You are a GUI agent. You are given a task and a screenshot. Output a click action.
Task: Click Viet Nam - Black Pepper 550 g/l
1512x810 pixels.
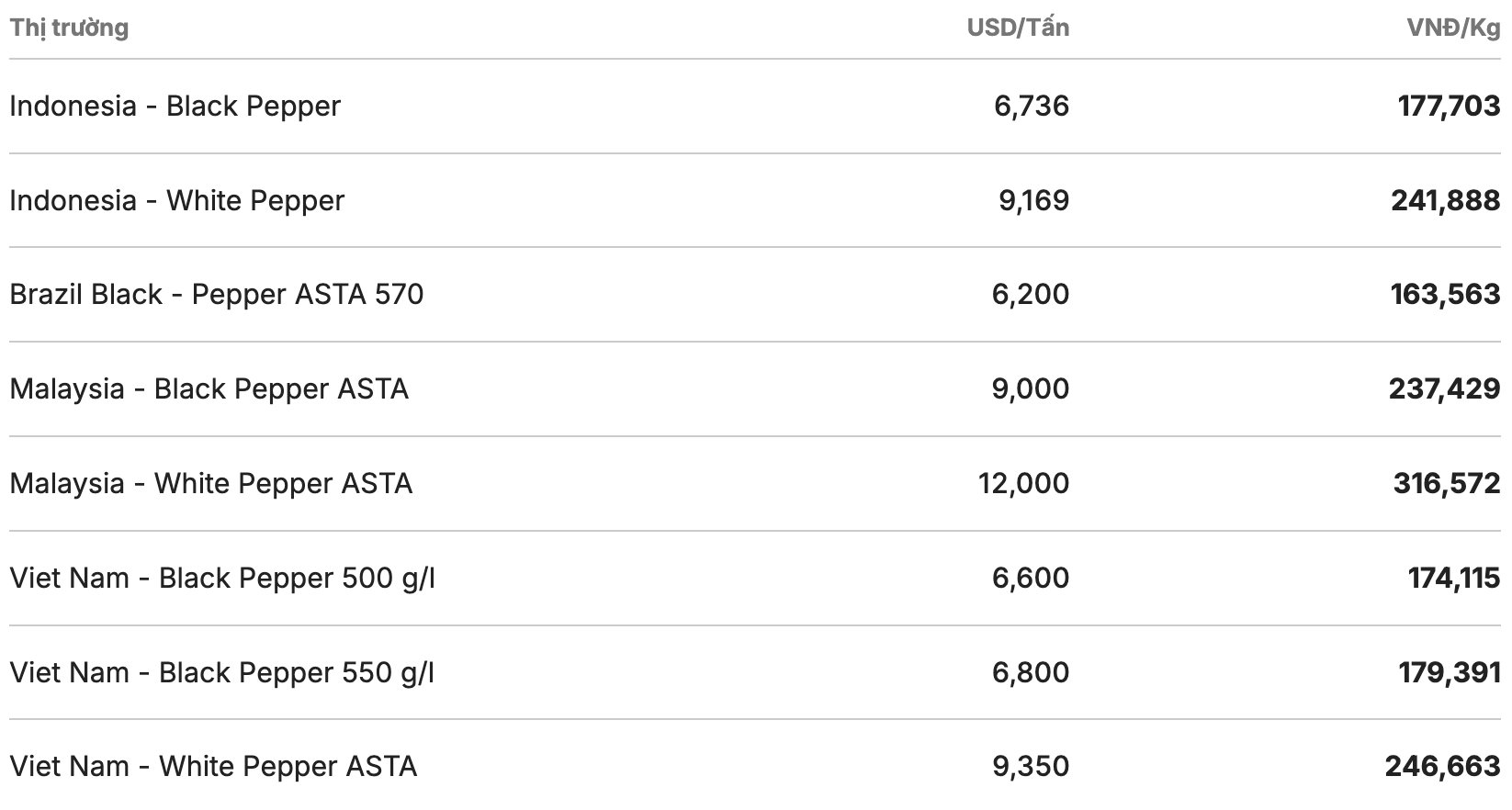coord(222,673)
